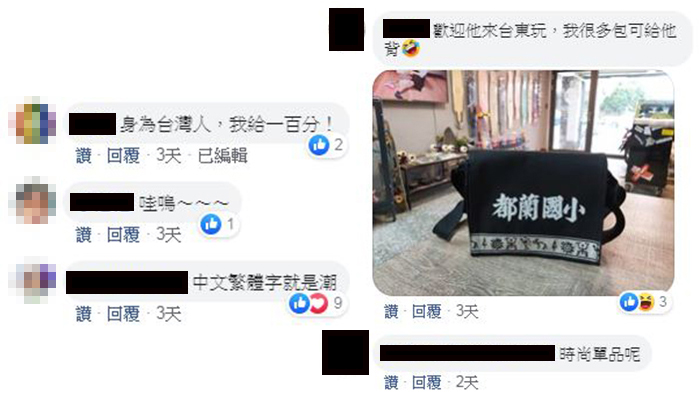Click the like reaction on 身為台灣人 comment
The height and width of the screenshot is (400, 700).
pyautogui.click(x=319, y=145)
